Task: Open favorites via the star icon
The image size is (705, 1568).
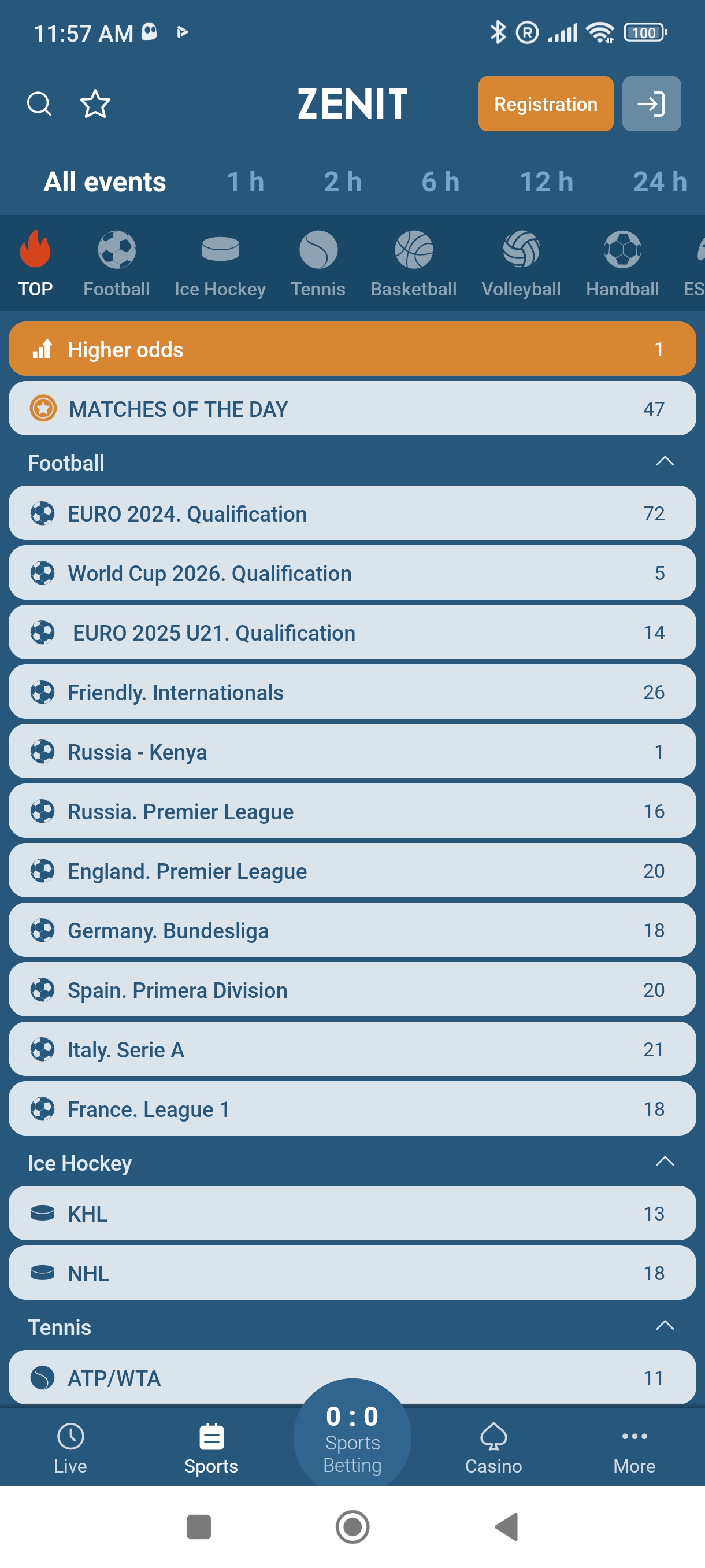Action: 95,103
